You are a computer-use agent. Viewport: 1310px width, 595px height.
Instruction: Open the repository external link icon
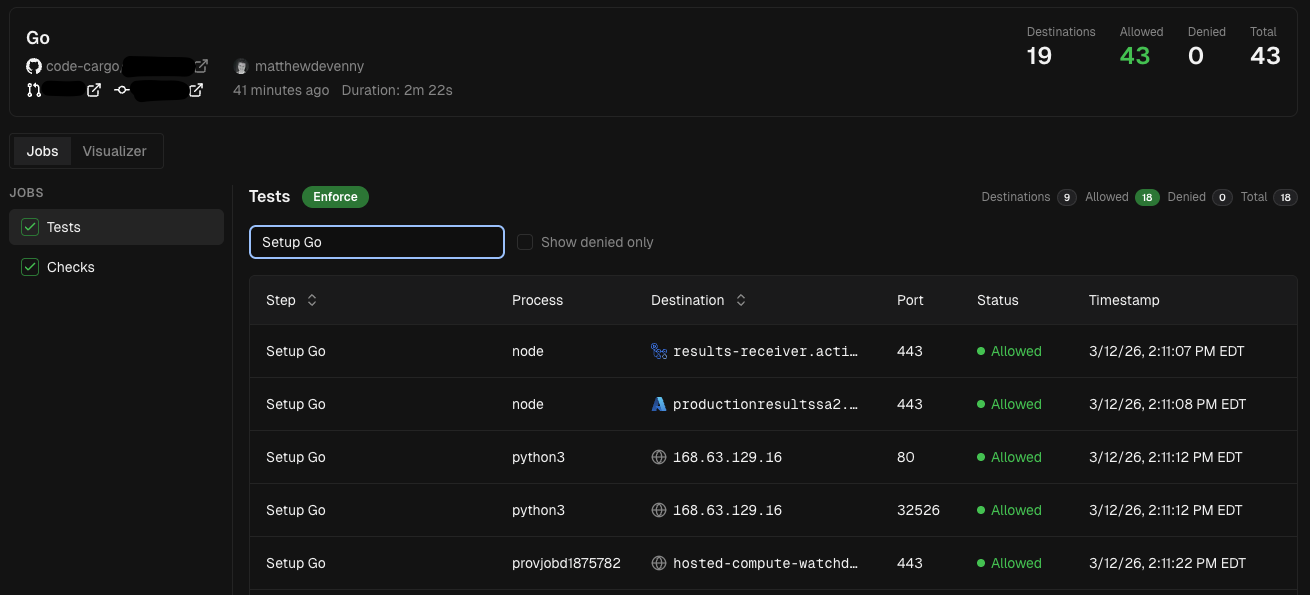click(x=201, y=66)
